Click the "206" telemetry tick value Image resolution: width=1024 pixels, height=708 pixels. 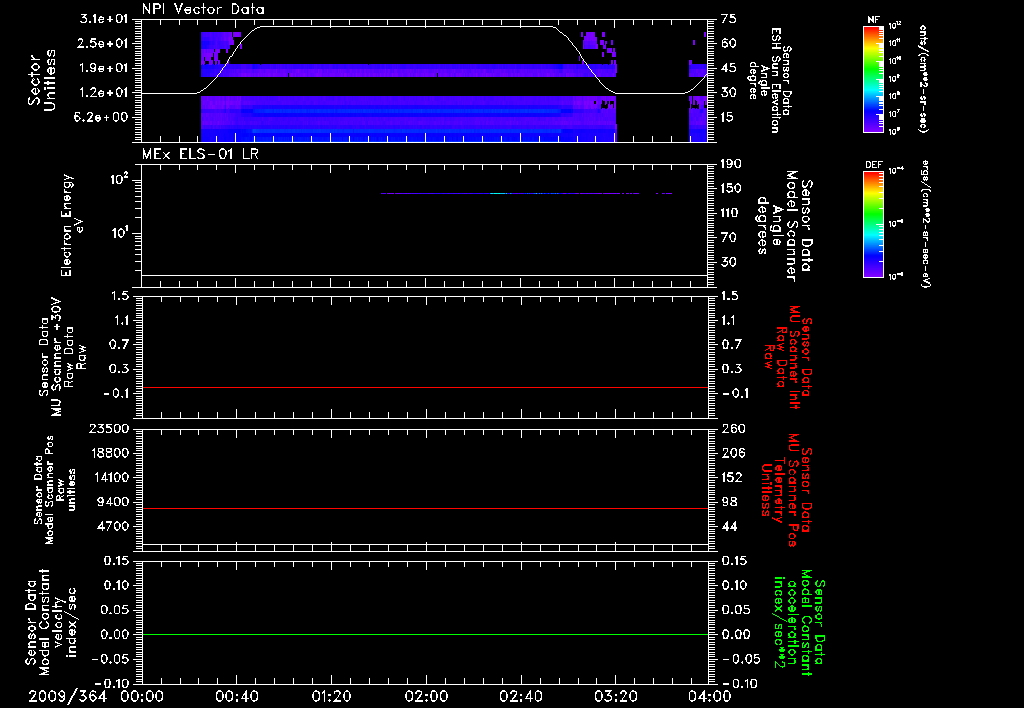pos(732,453)
